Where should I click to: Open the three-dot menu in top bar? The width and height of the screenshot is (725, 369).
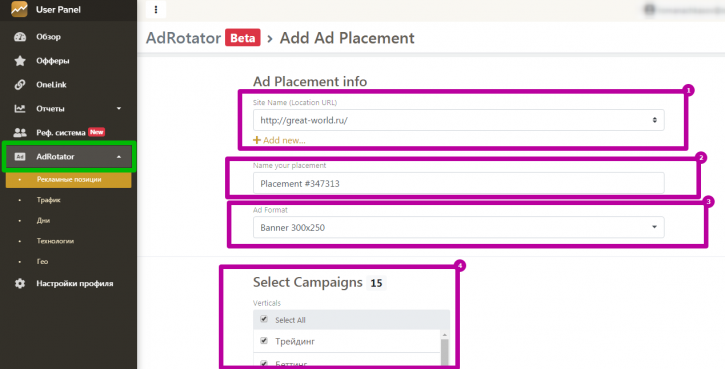(156, 9)
